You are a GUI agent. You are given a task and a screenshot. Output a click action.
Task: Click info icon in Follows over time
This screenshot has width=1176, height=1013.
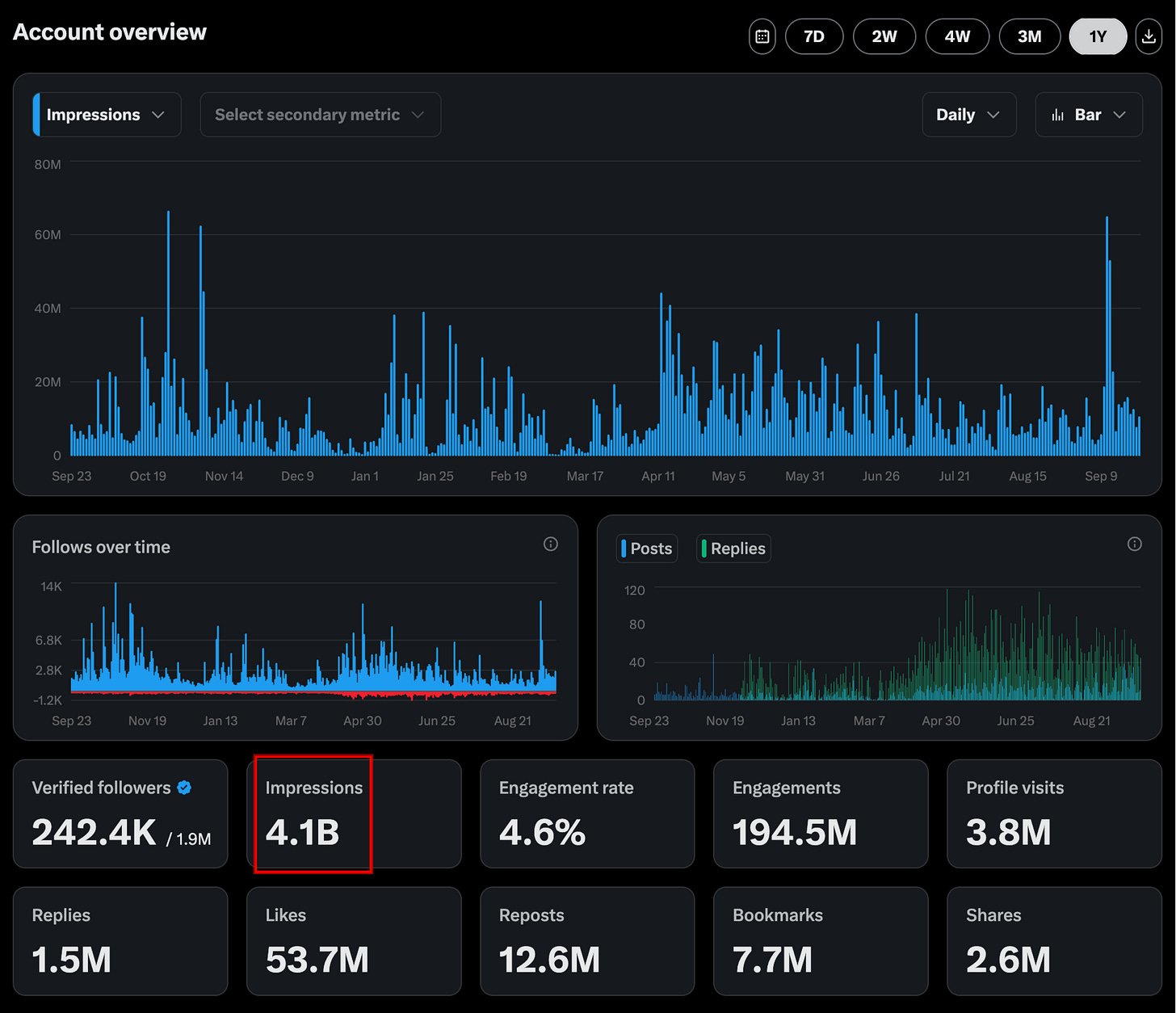pos(551,544)
